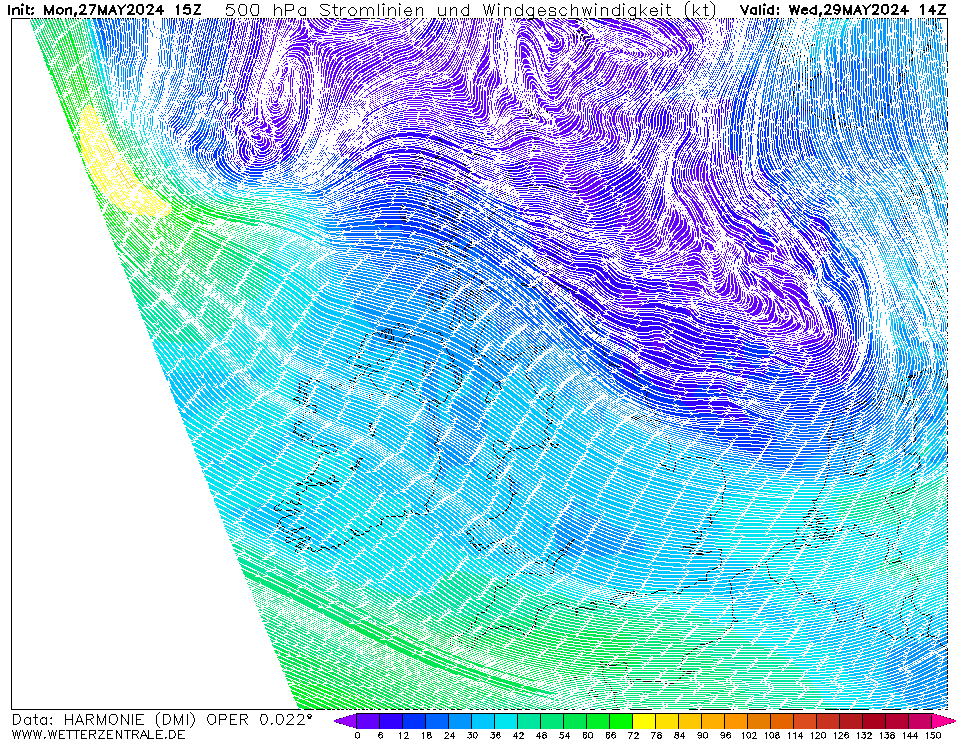Click the 'Data: HARMONIE (DMI) OPER 0.022°' label
Image resolution: width=959 pixels, height=741 pixels.
coord(162,720)
